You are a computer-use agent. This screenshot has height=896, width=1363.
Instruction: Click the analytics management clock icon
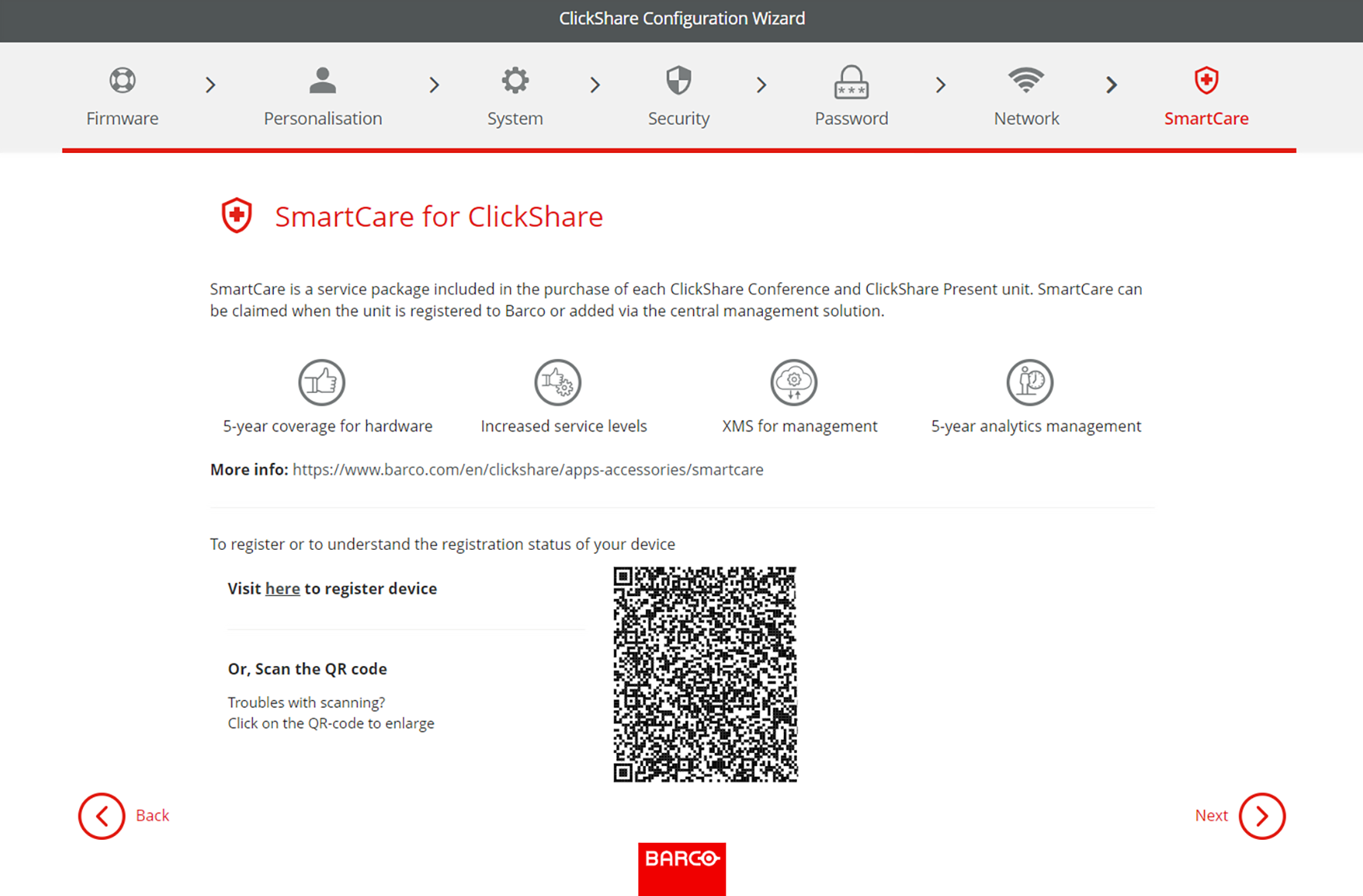click(x=1030, y=382)
